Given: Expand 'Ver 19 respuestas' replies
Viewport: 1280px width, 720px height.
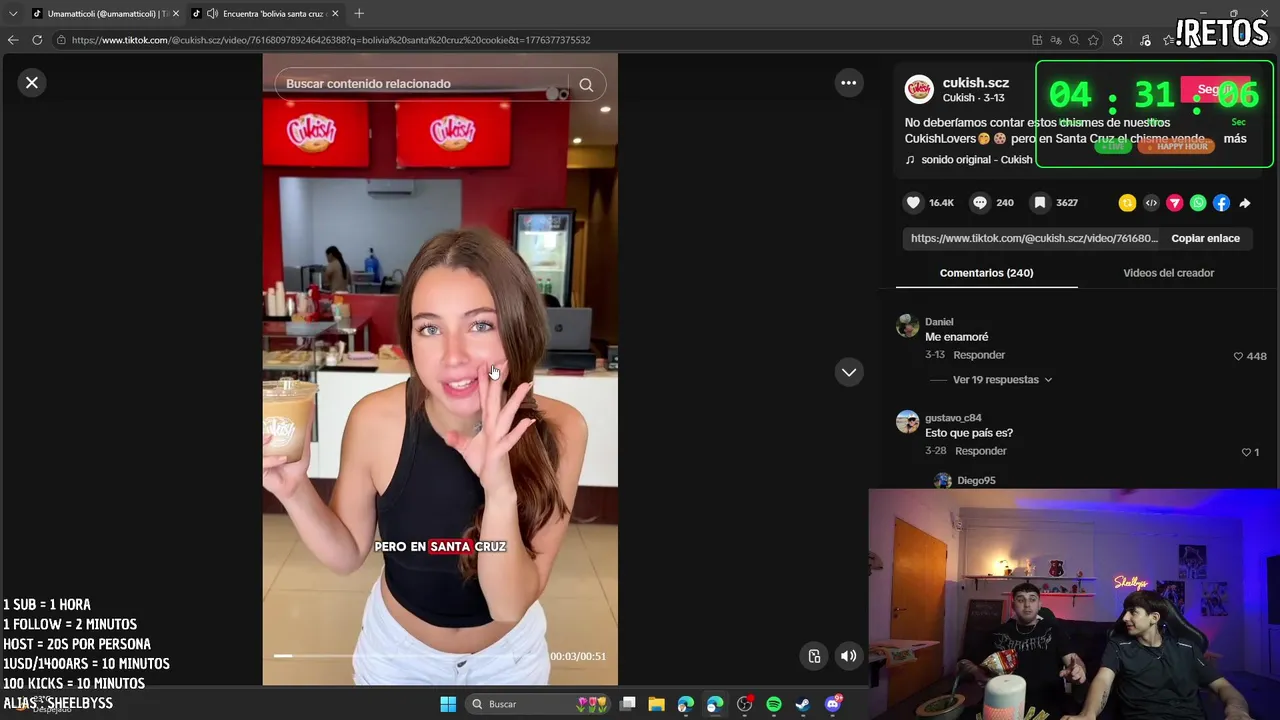Looking at the screenshot, I should [x=1002, y=380].
